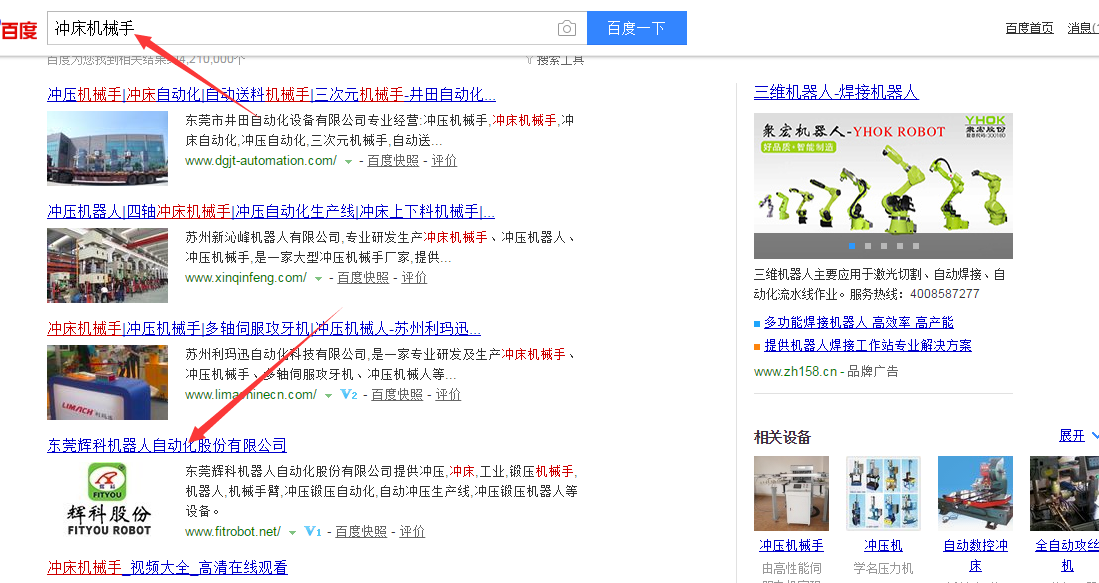
Task: Open the 冲压机械手 related device thumbnail
Action: point(791,493)
